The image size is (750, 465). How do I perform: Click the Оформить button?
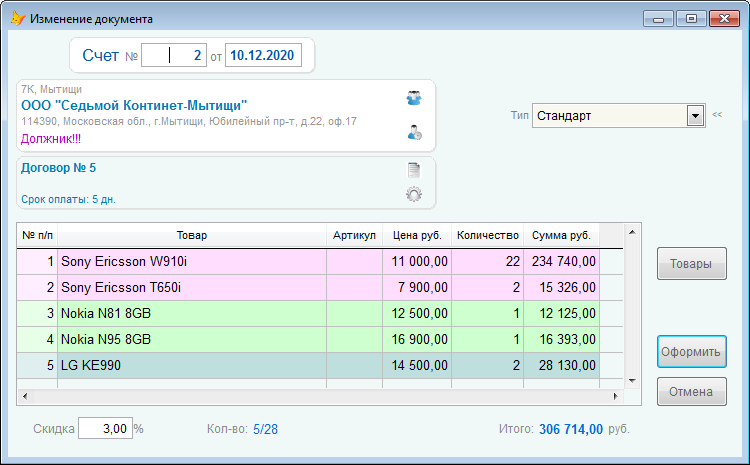pos(692,352)
